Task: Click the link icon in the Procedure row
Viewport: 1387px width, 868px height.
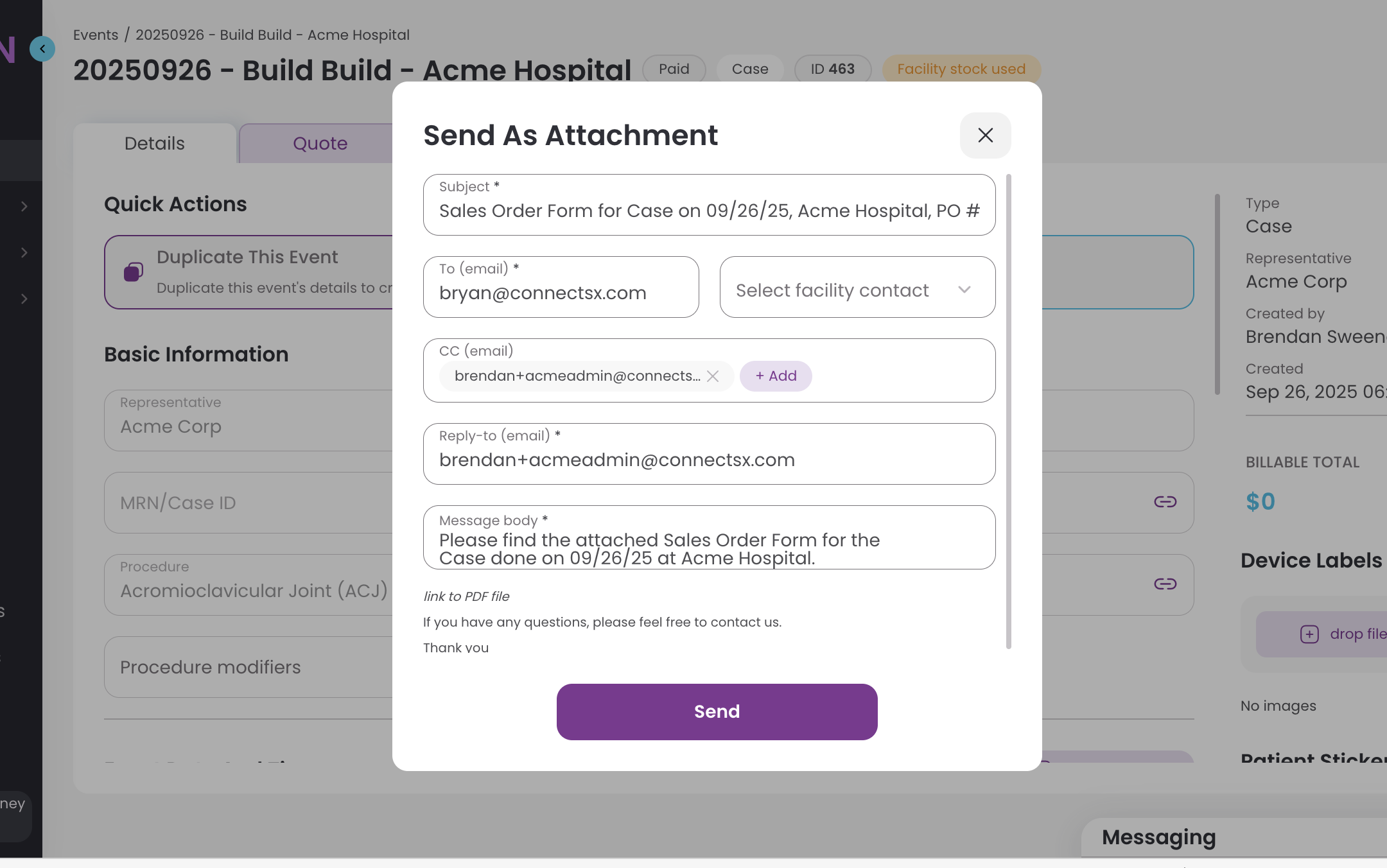Action: 1165,584
